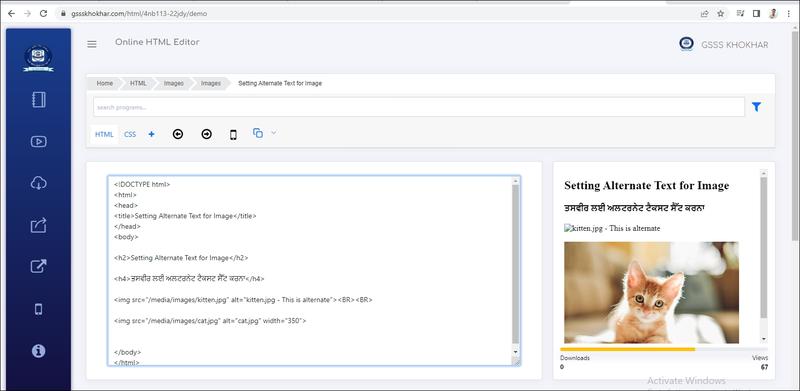Go to next program arrow icon
This screenshot has height=391, width=800.
pyautogui.click(x=206, y=134)
